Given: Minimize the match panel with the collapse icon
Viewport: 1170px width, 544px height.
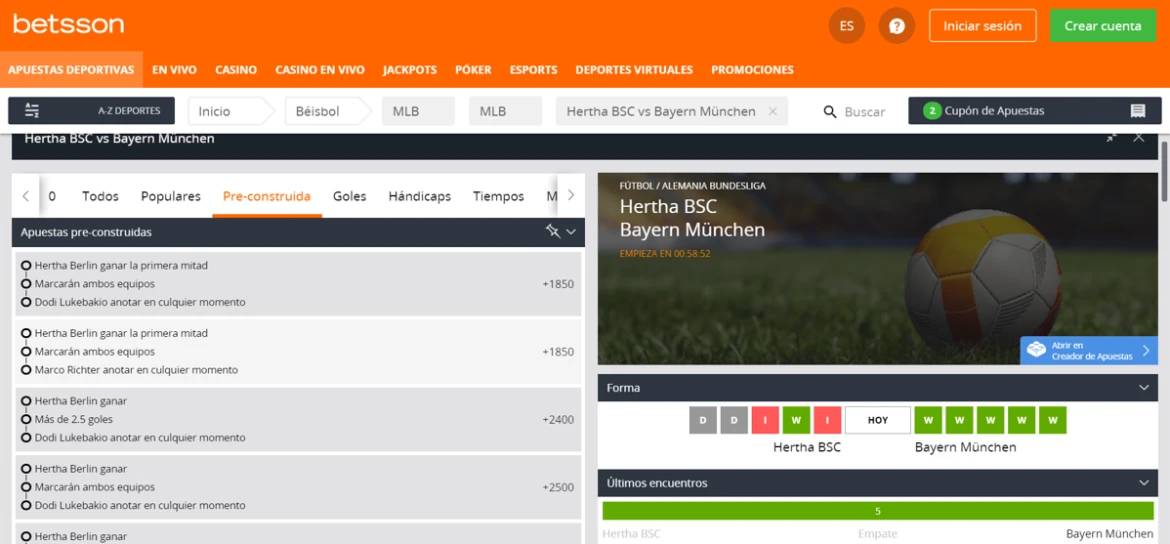Looking at the screenshot, I should (x=1112, y=137).
